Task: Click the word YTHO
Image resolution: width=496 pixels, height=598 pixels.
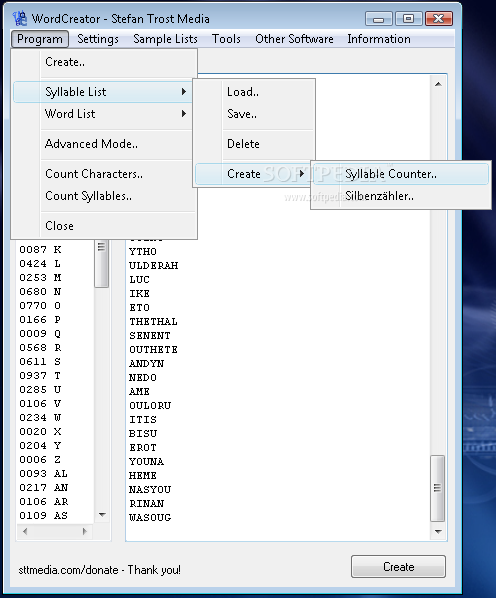Action: coord(143,251)
